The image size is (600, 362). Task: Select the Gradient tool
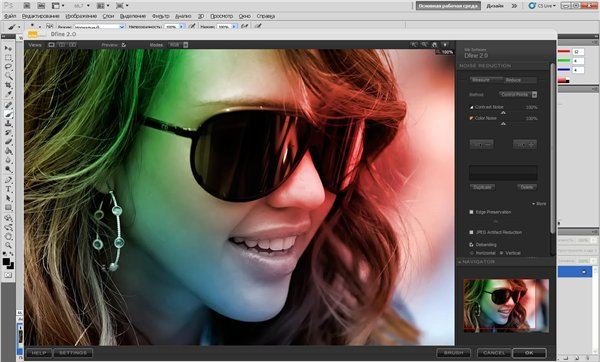[x=8, y=151]
